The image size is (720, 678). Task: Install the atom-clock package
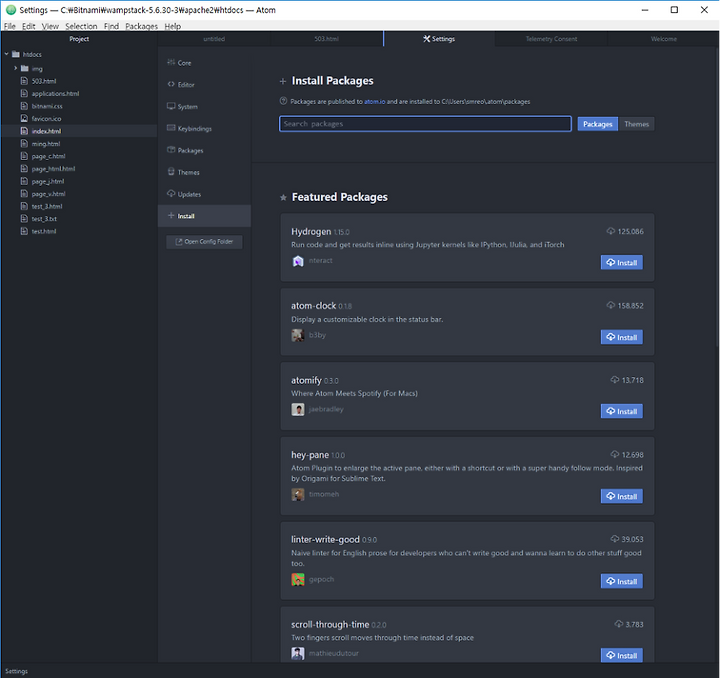pyautogui.click(x=622, y=337)
